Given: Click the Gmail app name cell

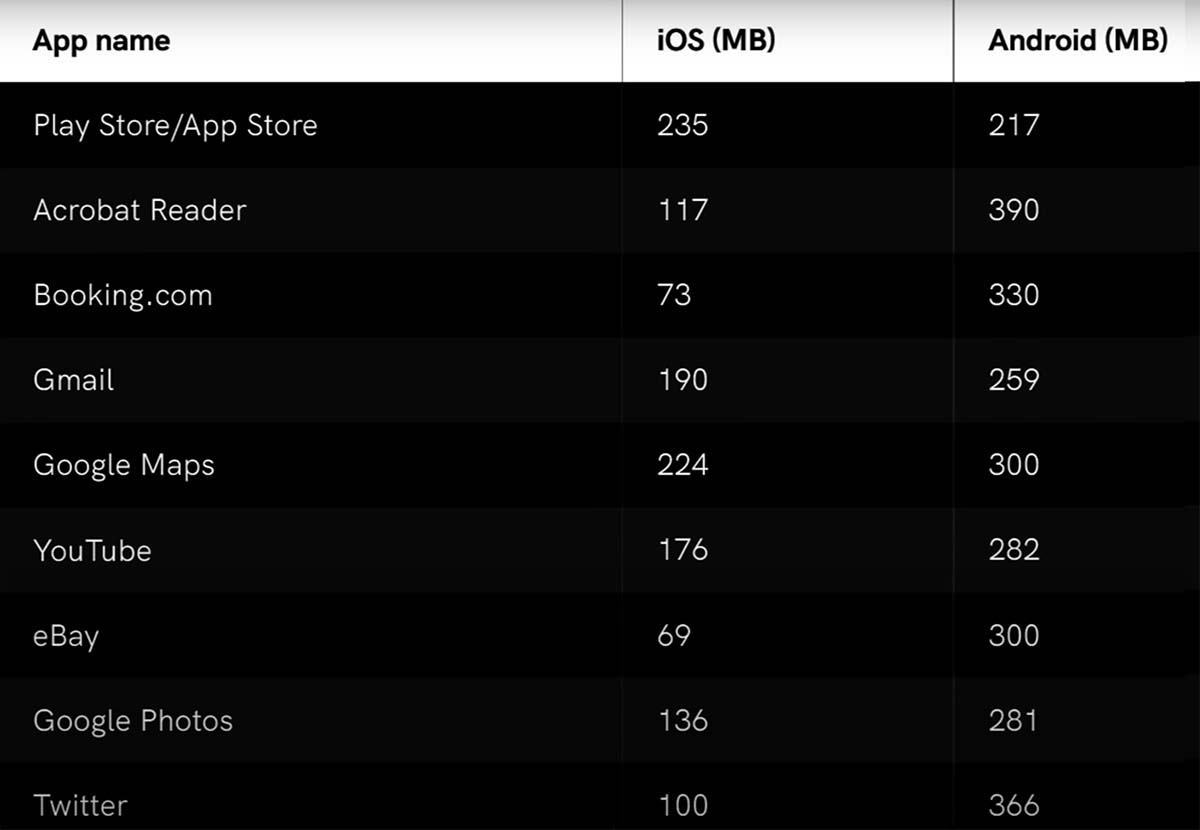Looking at the screenshot, I should [73, 381].
